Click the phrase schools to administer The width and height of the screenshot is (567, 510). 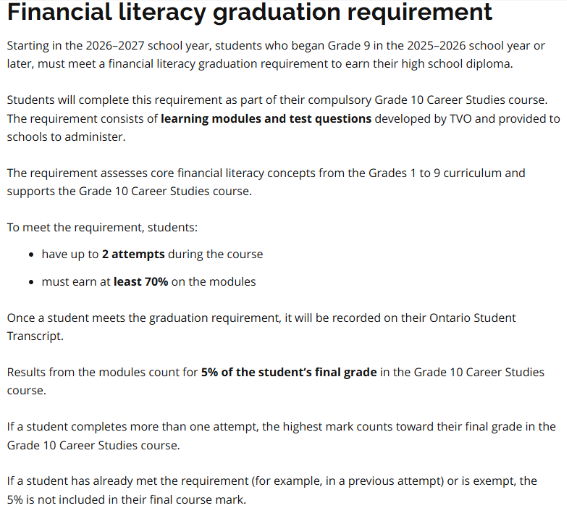tap(66, 137)
